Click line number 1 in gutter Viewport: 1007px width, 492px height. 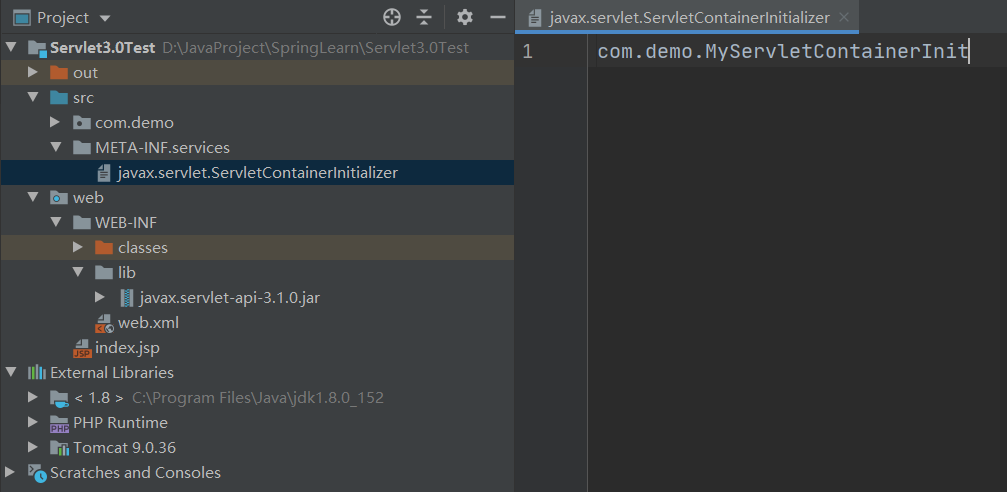(x=527, y=52)
